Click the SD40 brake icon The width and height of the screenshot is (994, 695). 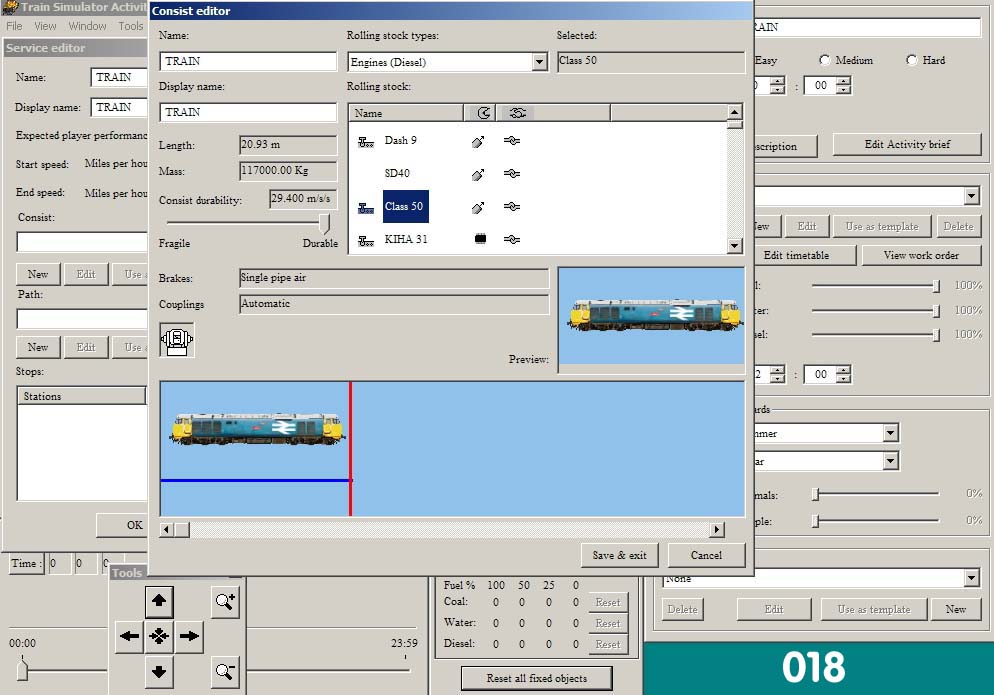(479, 174)
